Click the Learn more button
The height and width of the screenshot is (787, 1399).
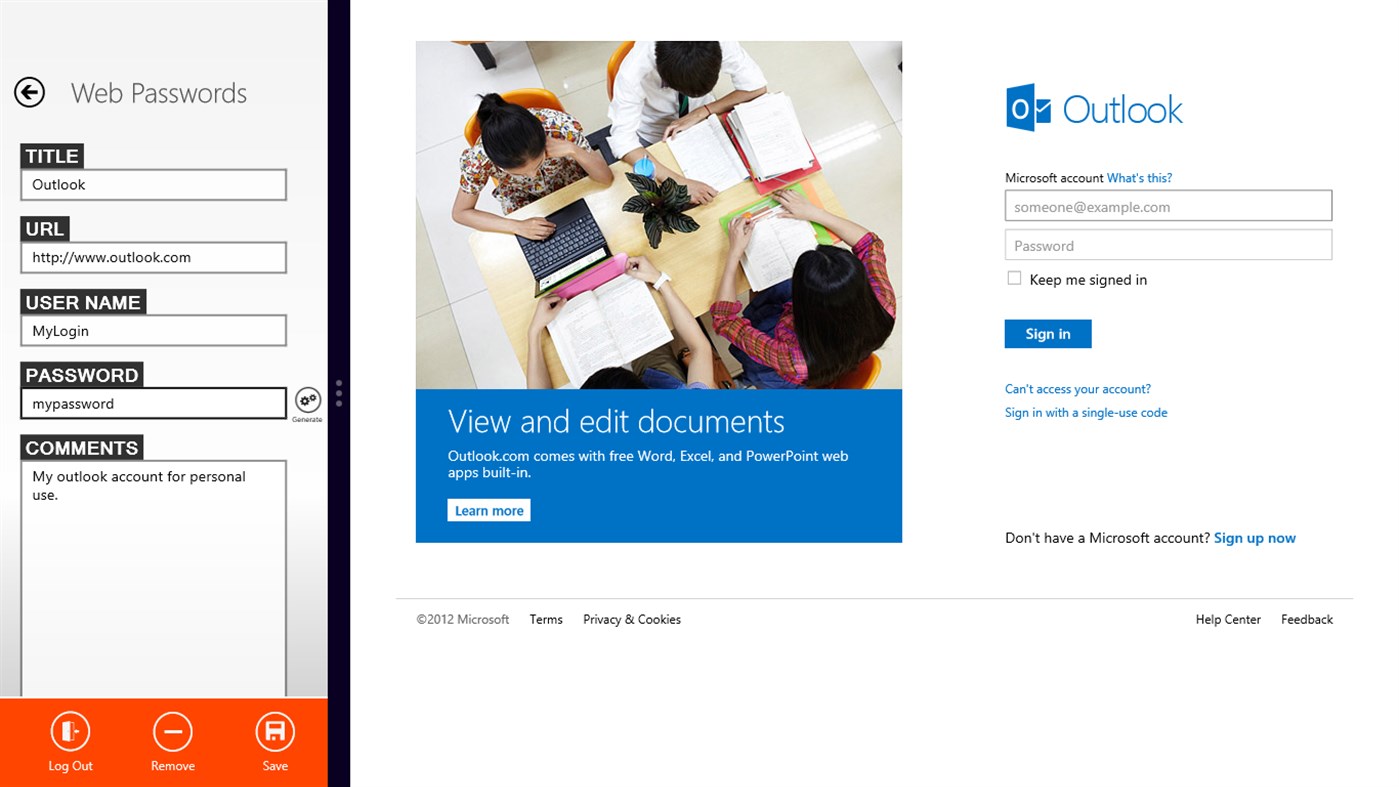click(489, 511)
